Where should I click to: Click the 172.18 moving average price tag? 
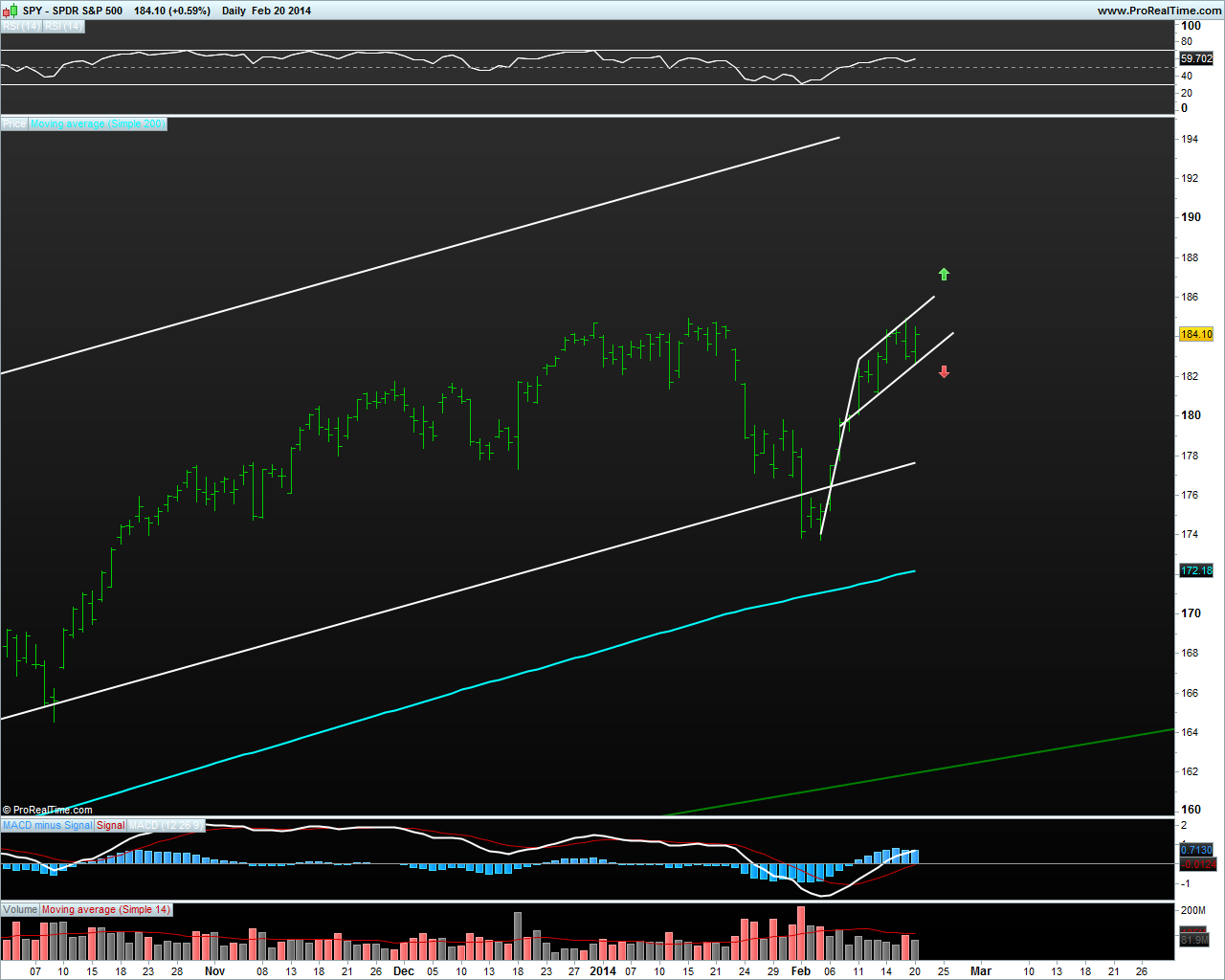[1196, 570]
